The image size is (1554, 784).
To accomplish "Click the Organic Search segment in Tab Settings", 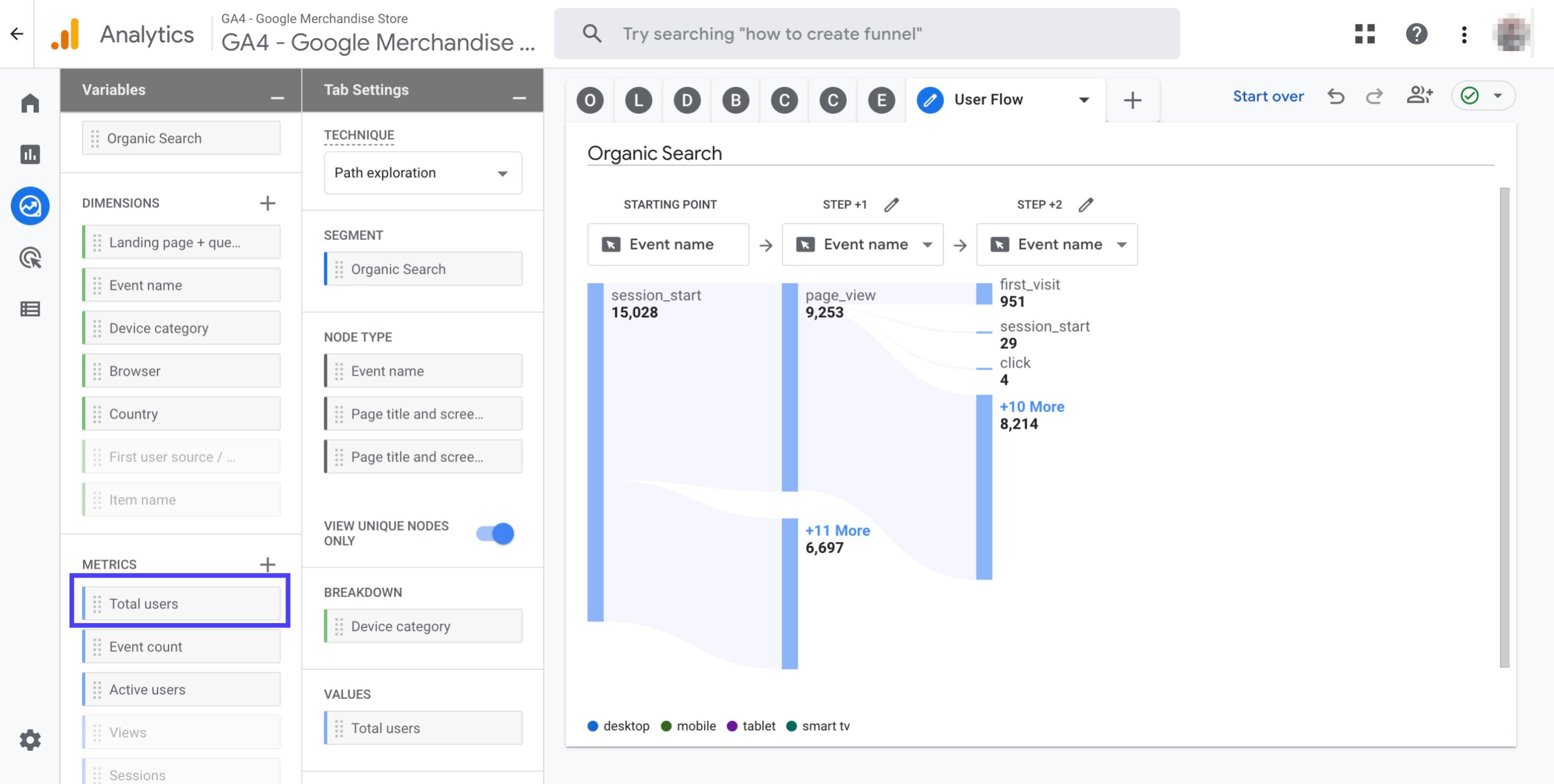I will (x=423, y=268).
